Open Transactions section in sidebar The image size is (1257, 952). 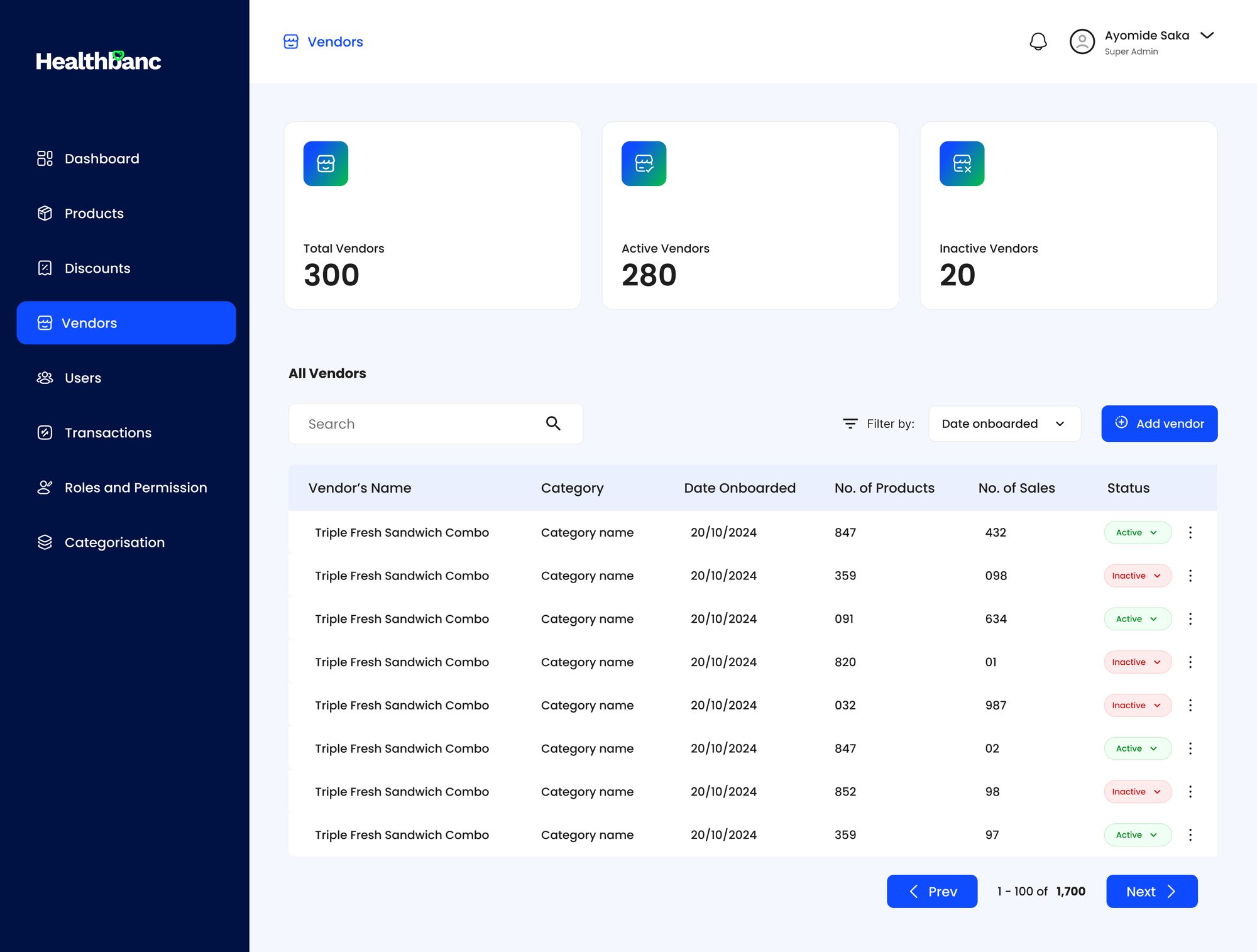[108, 432]
